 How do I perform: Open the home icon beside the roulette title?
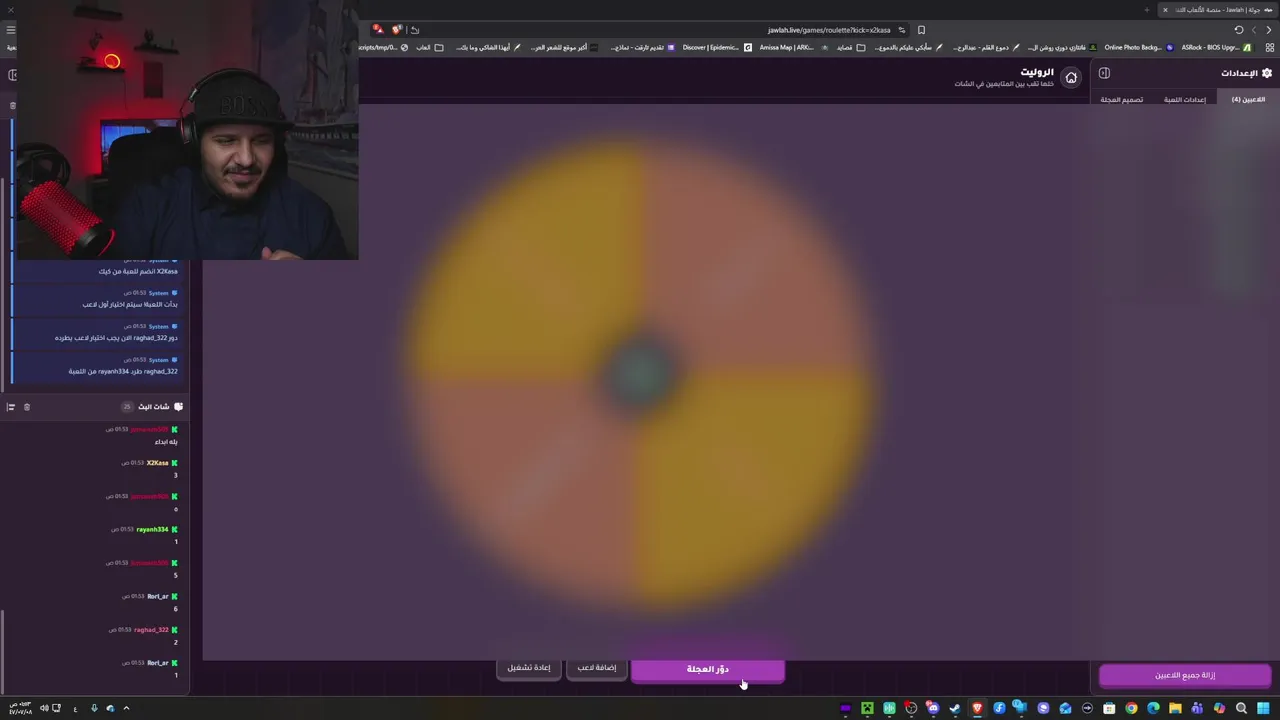tap(1071, 77)
